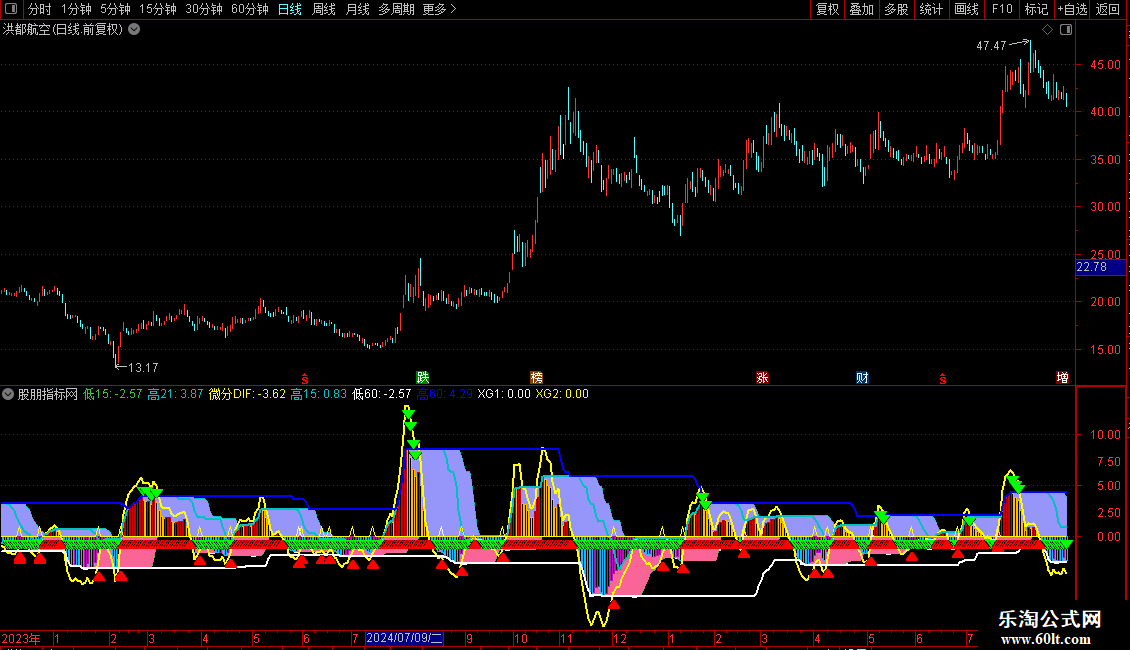The height and width of the screenshot is (650, 1130).
Task: Open the F10 company info
Action: (1002, 9)
